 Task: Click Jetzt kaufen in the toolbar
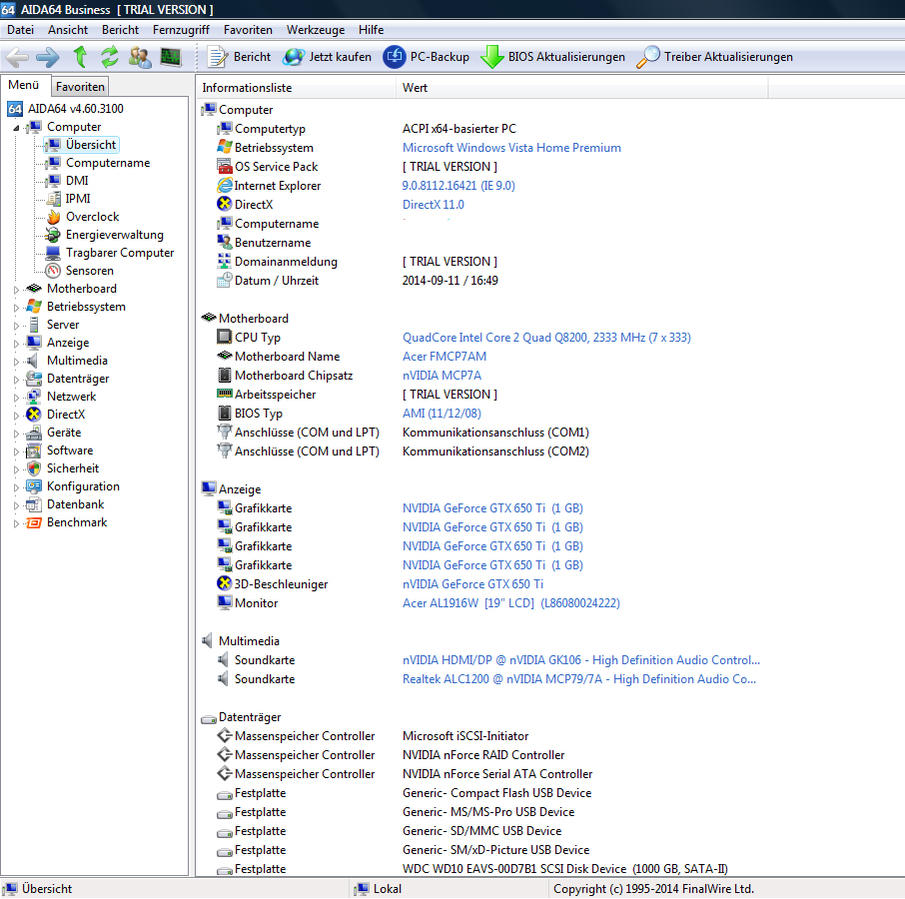(327, 57)
